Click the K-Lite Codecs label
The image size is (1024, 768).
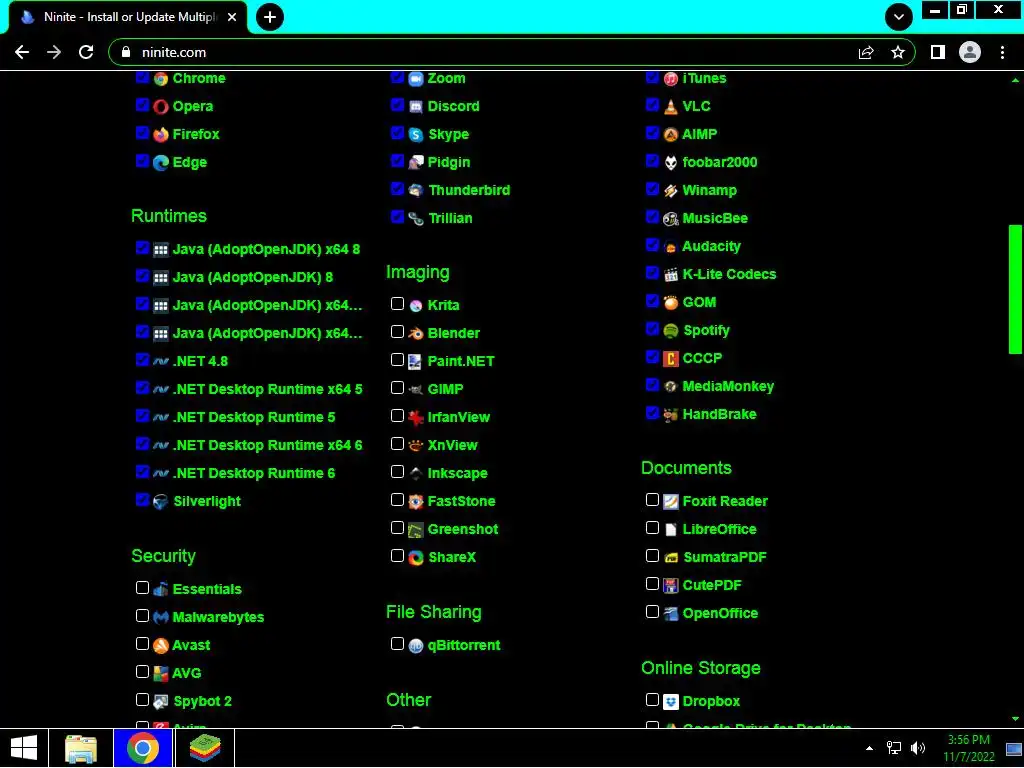729,274
